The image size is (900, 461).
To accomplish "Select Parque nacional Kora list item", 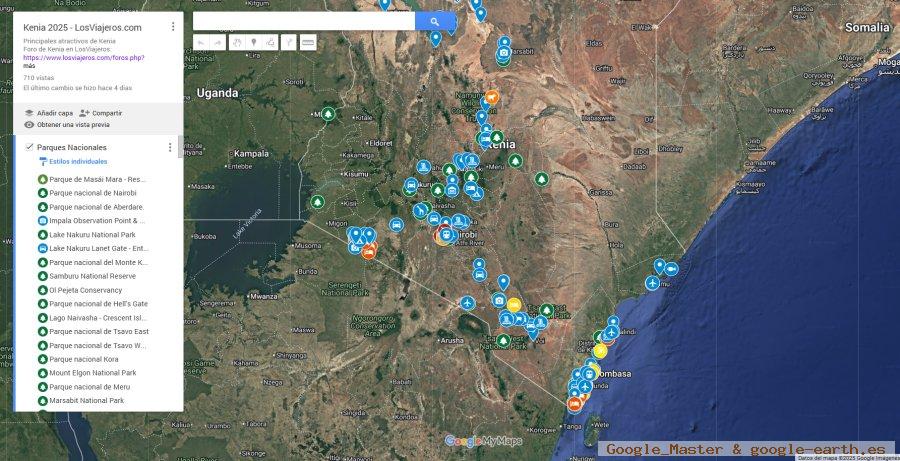I will (78, 359).
